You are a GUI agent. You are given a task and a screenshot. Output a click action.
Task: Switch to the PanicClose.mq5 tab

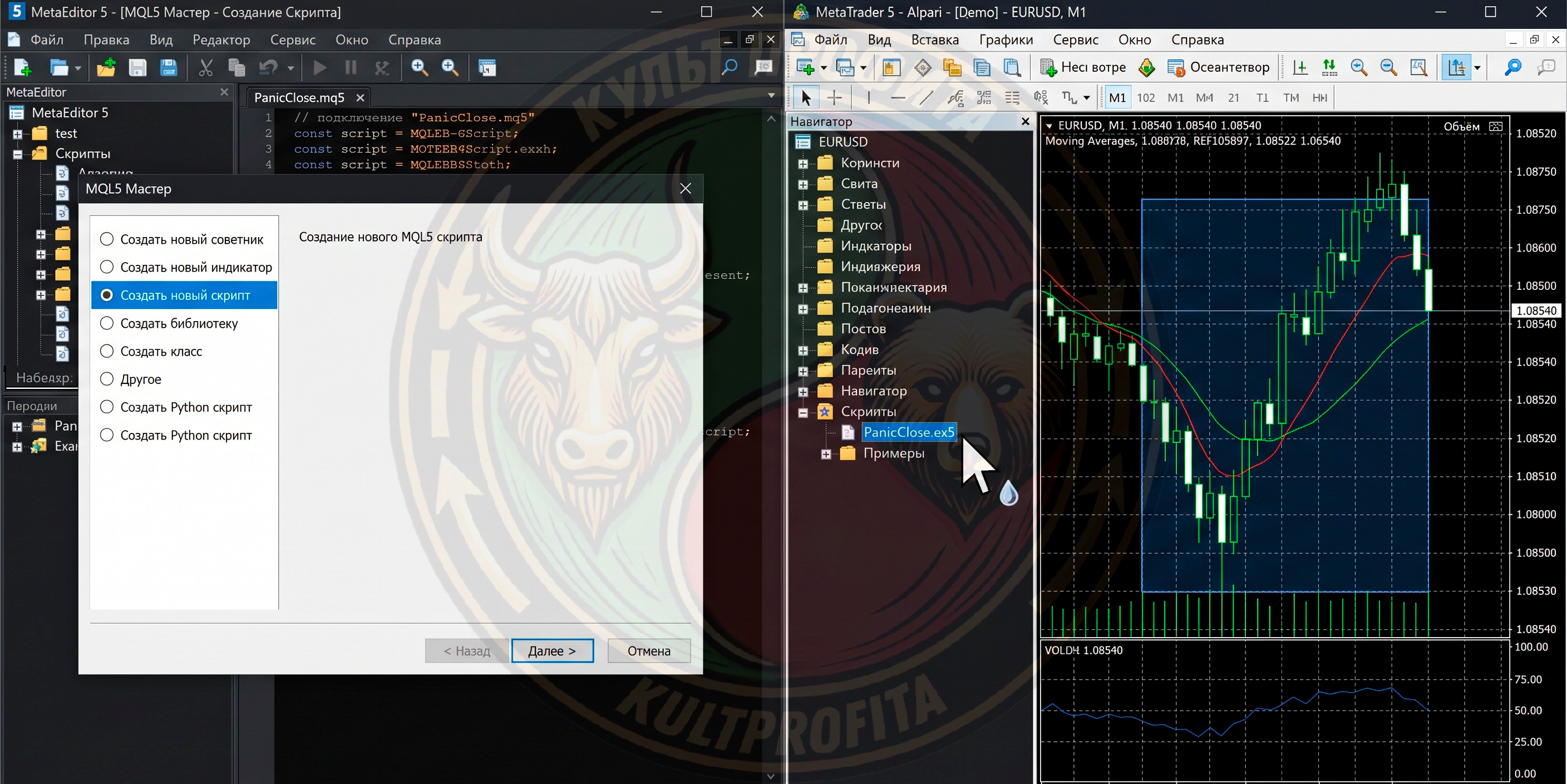pyautogui.click(x=299, y=97)
